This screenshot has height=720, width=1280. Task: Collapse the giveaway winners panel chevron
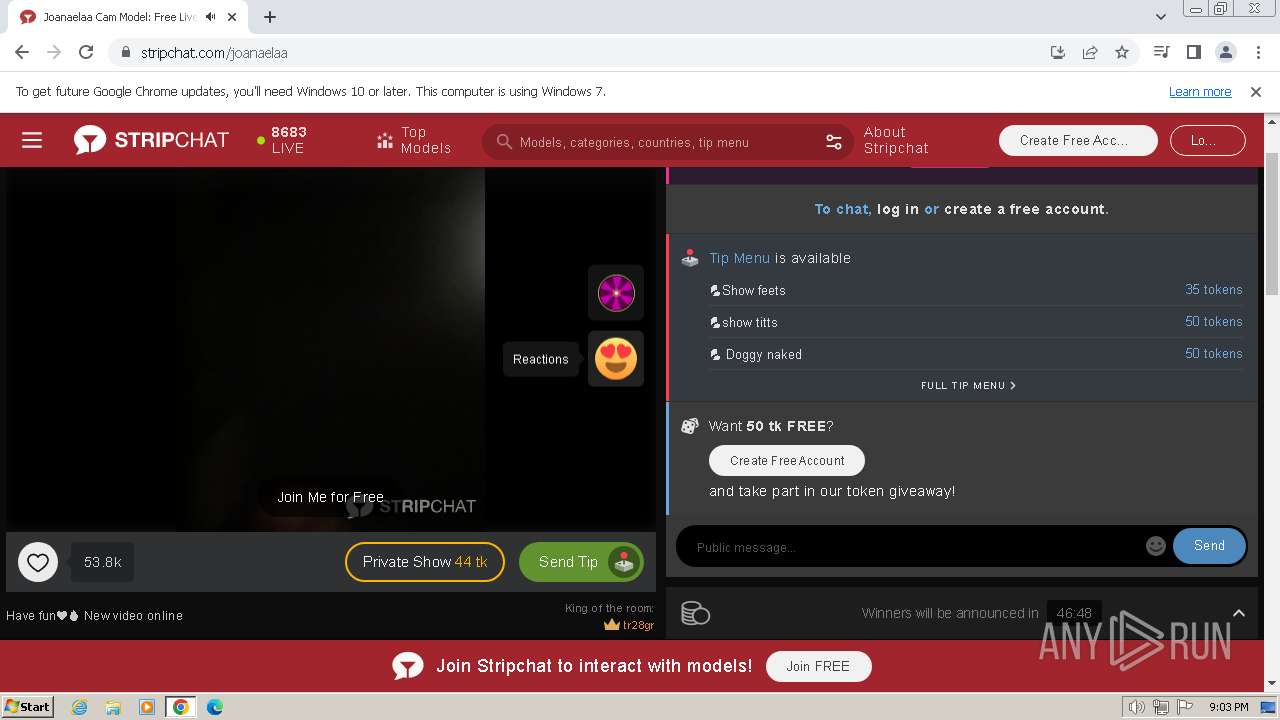pos(1238,613)
